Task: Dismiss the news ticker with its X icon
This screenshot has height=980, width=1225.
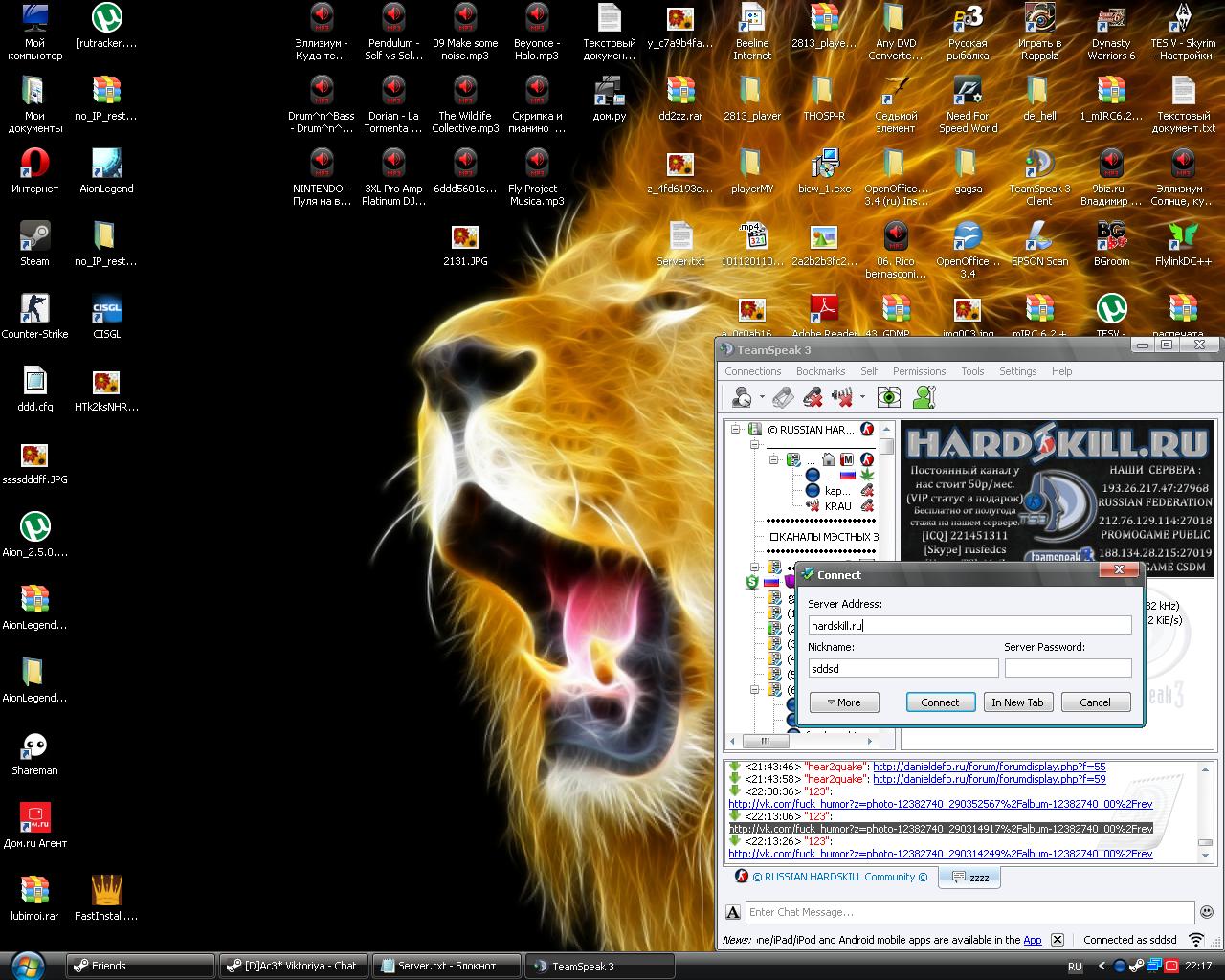Action: coord(1057,940)
